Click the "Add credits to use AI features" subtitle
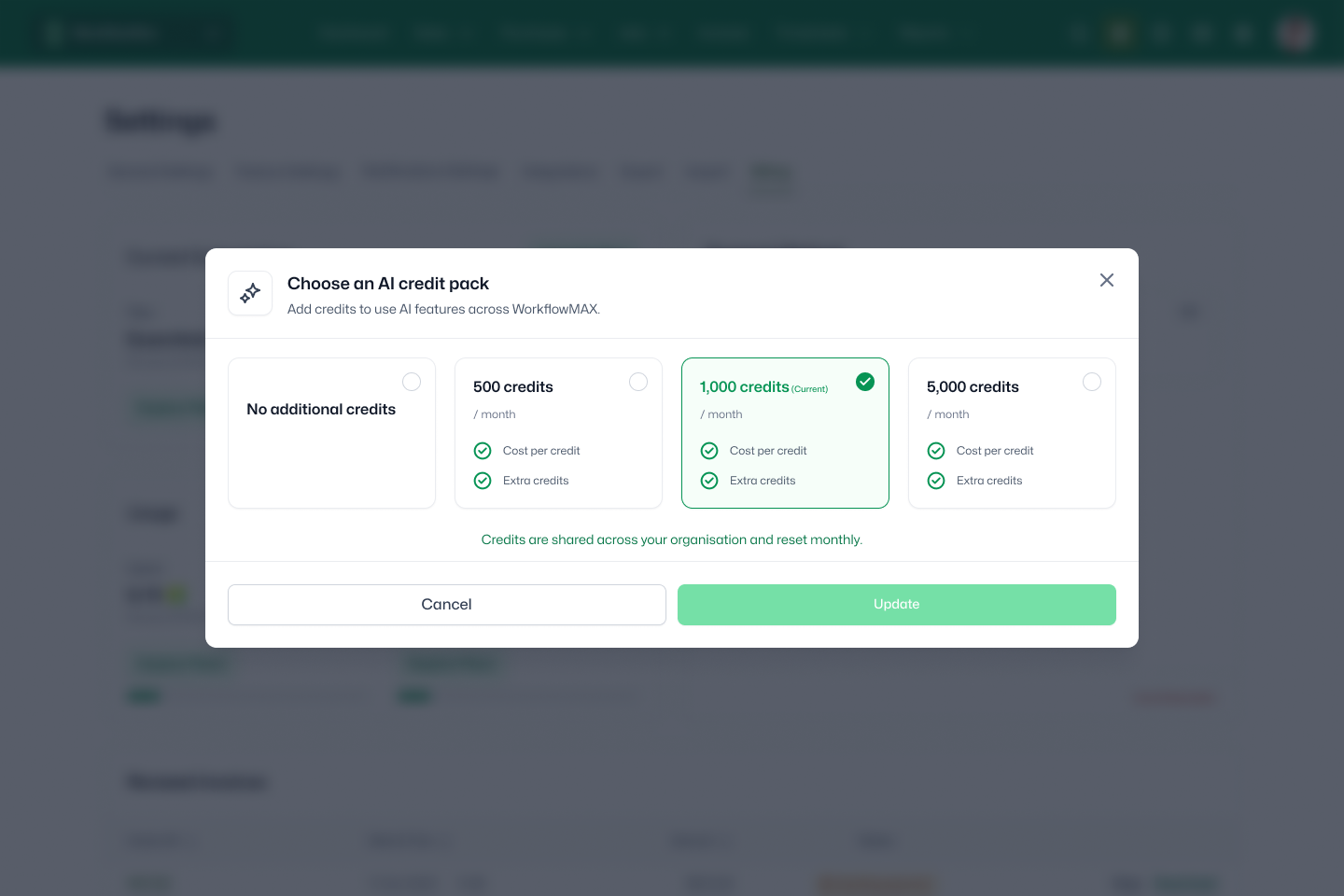This screenshot has height=896, width=1344. click(x=443, y=309)
